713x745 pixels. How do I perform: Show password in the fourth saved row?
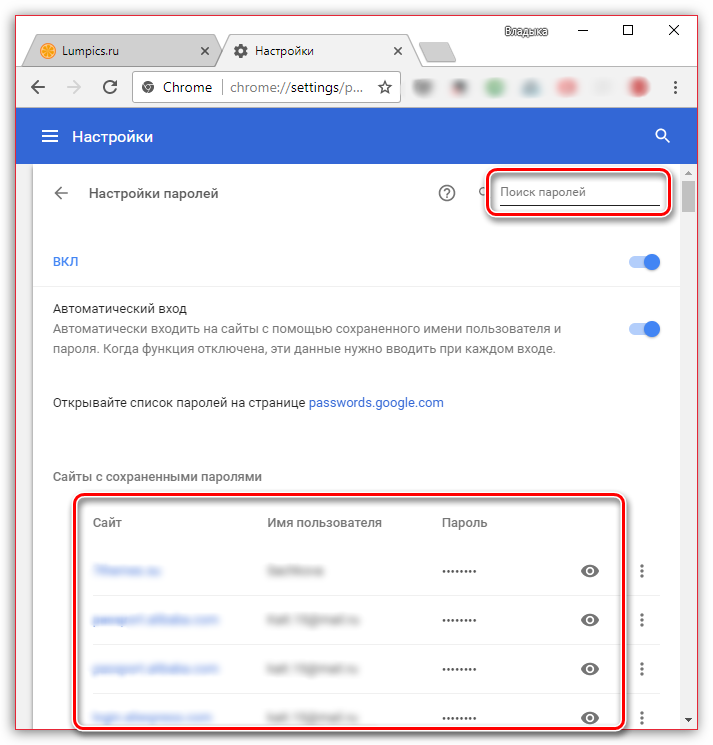coord(589,717)
